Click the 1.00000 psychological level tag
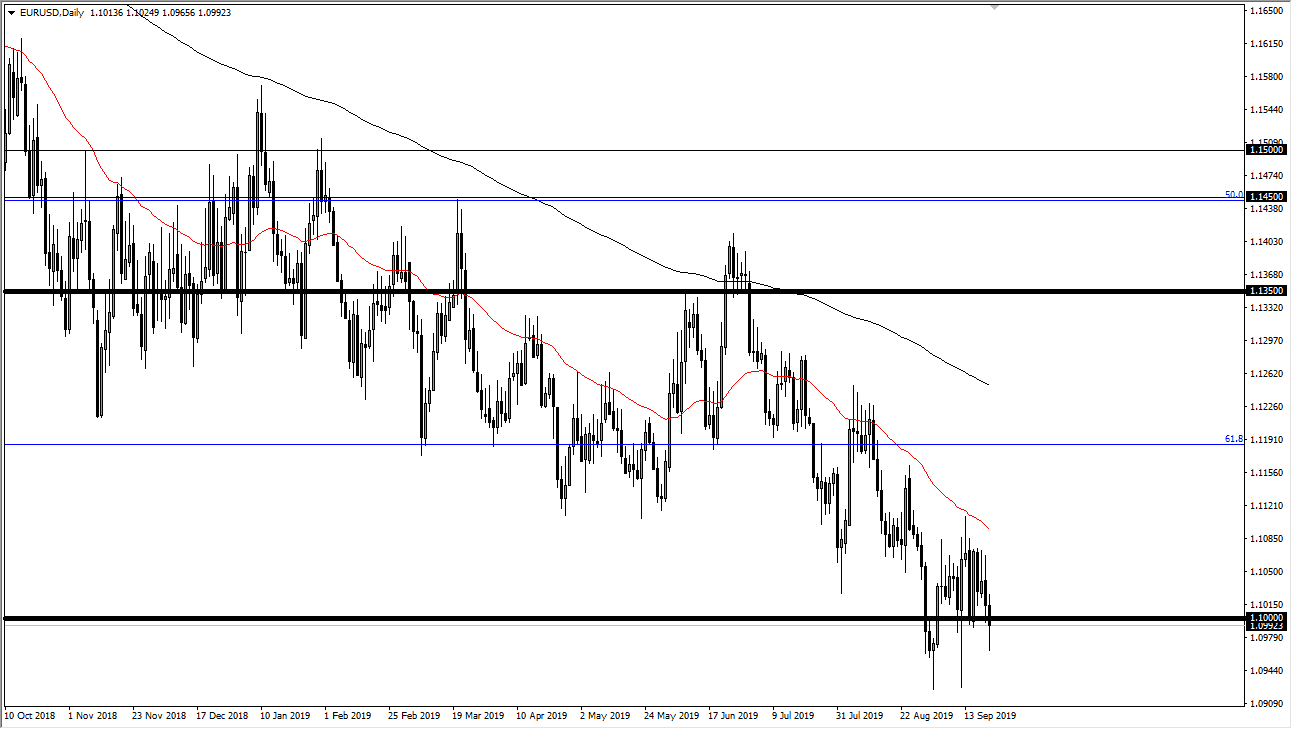Image resolution: width=1292 pixels, height=729 pixels. [x=1264, y=618]
